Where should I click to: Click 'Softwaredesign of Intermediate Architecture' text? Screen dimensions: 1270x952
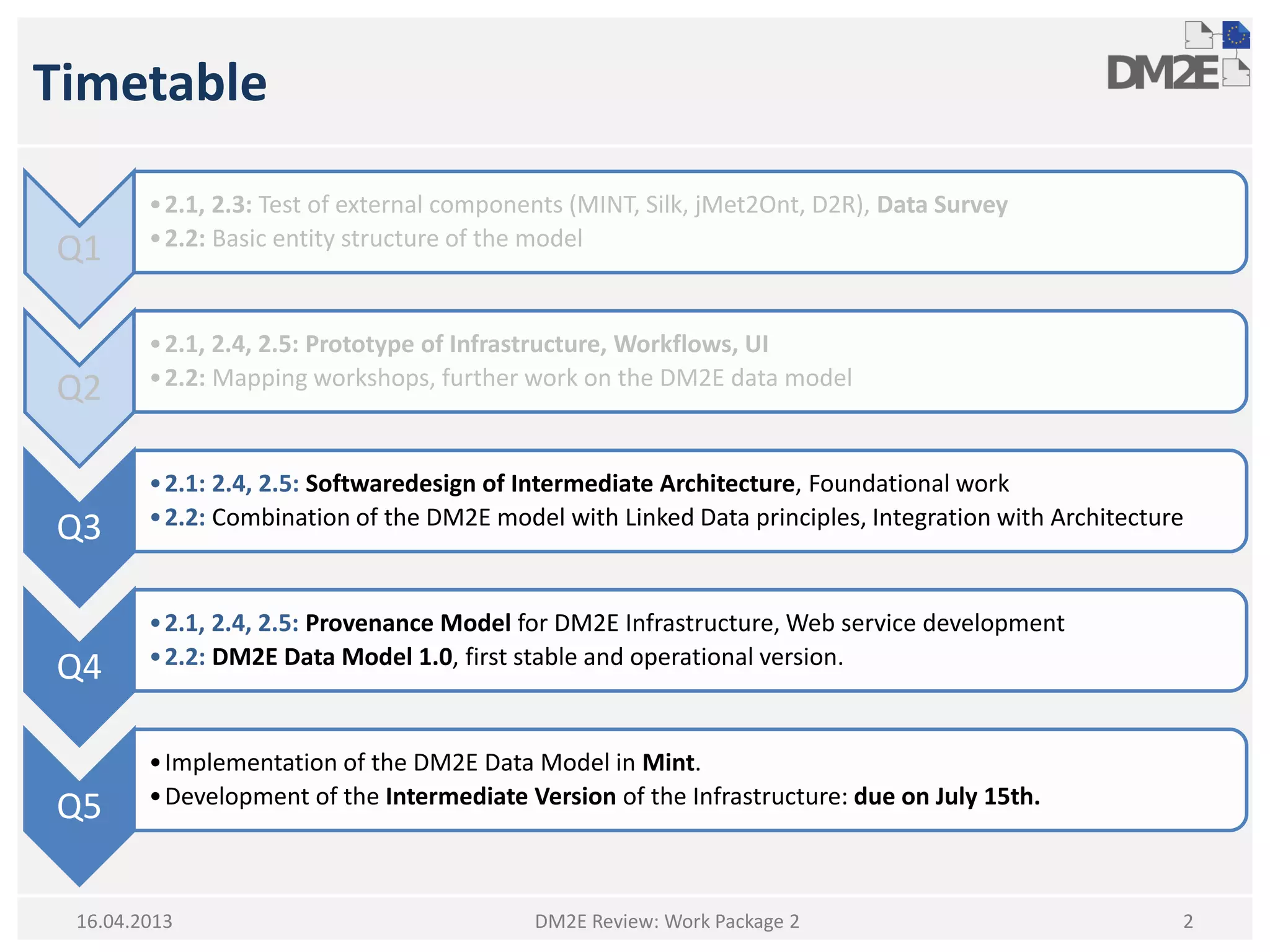[x=549, y=483]
